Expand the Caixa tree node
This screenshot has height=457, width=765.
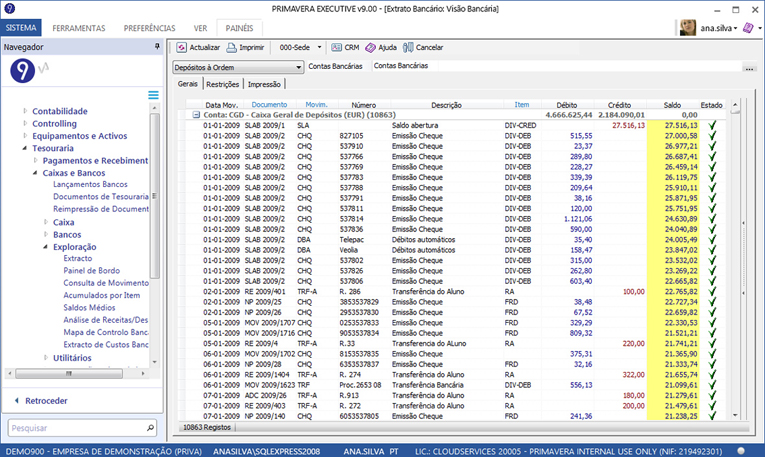click(x=46, y=222)
